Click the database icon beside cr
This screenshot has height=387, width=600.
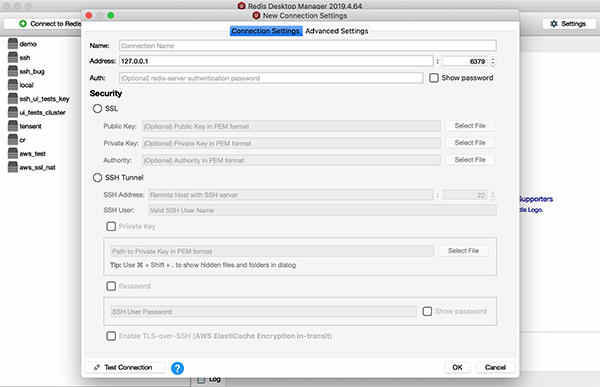point(13,140)
